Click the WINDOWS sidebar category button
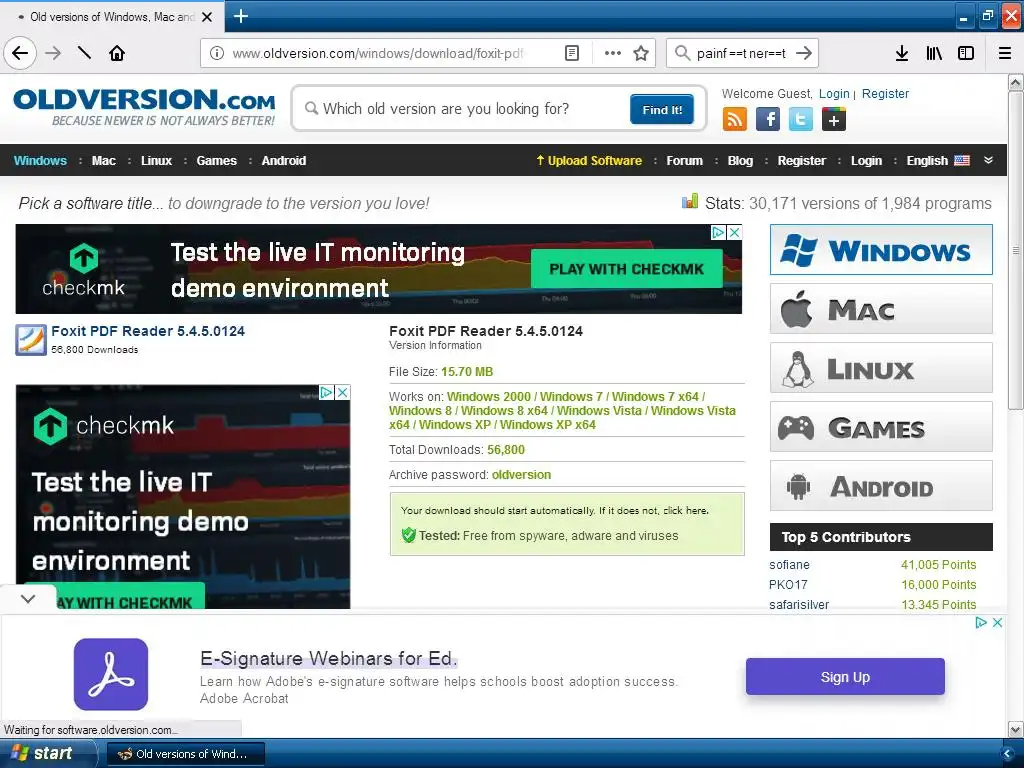This screenshot has height=768, width=1024. (881, 250)
